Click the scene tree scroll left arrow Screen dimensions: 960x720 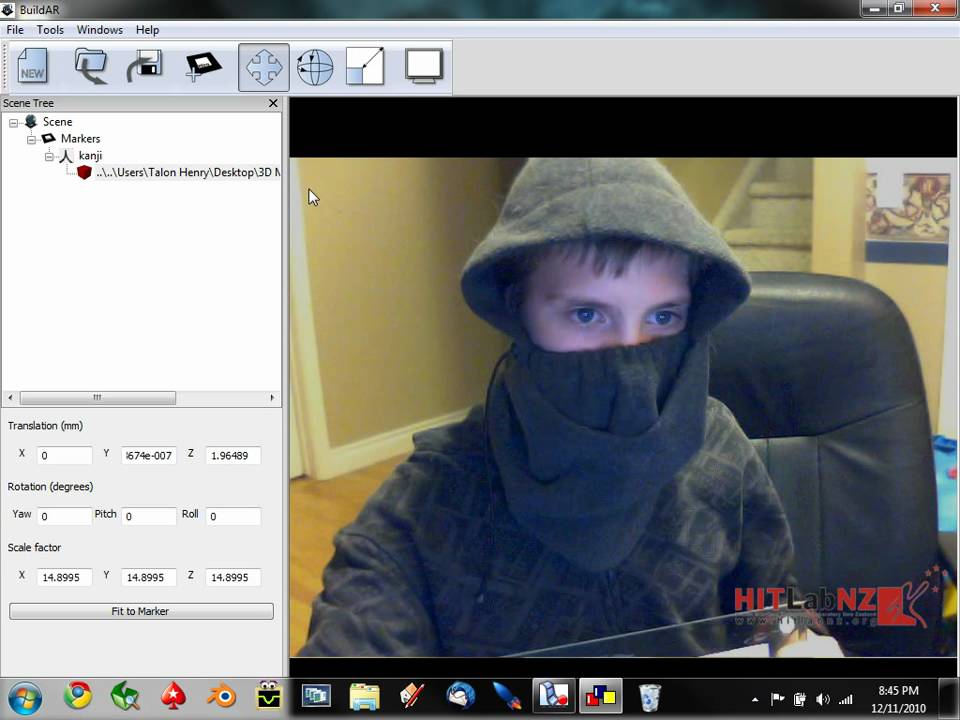tap(10, 398)
